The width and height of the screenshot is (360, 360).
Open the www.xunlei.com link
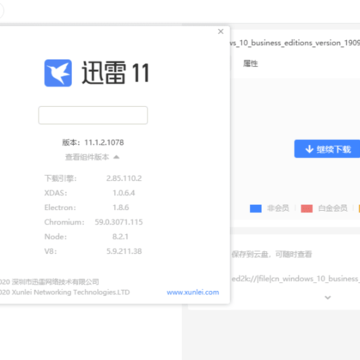tap(193, 292)
